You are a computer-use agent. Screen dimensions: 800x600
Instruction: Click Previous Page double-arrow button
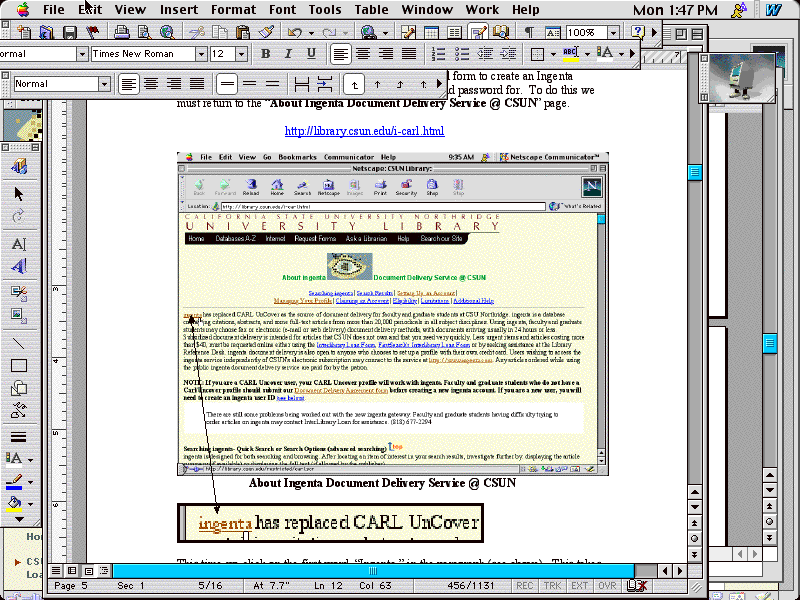(x=694, y=523)
